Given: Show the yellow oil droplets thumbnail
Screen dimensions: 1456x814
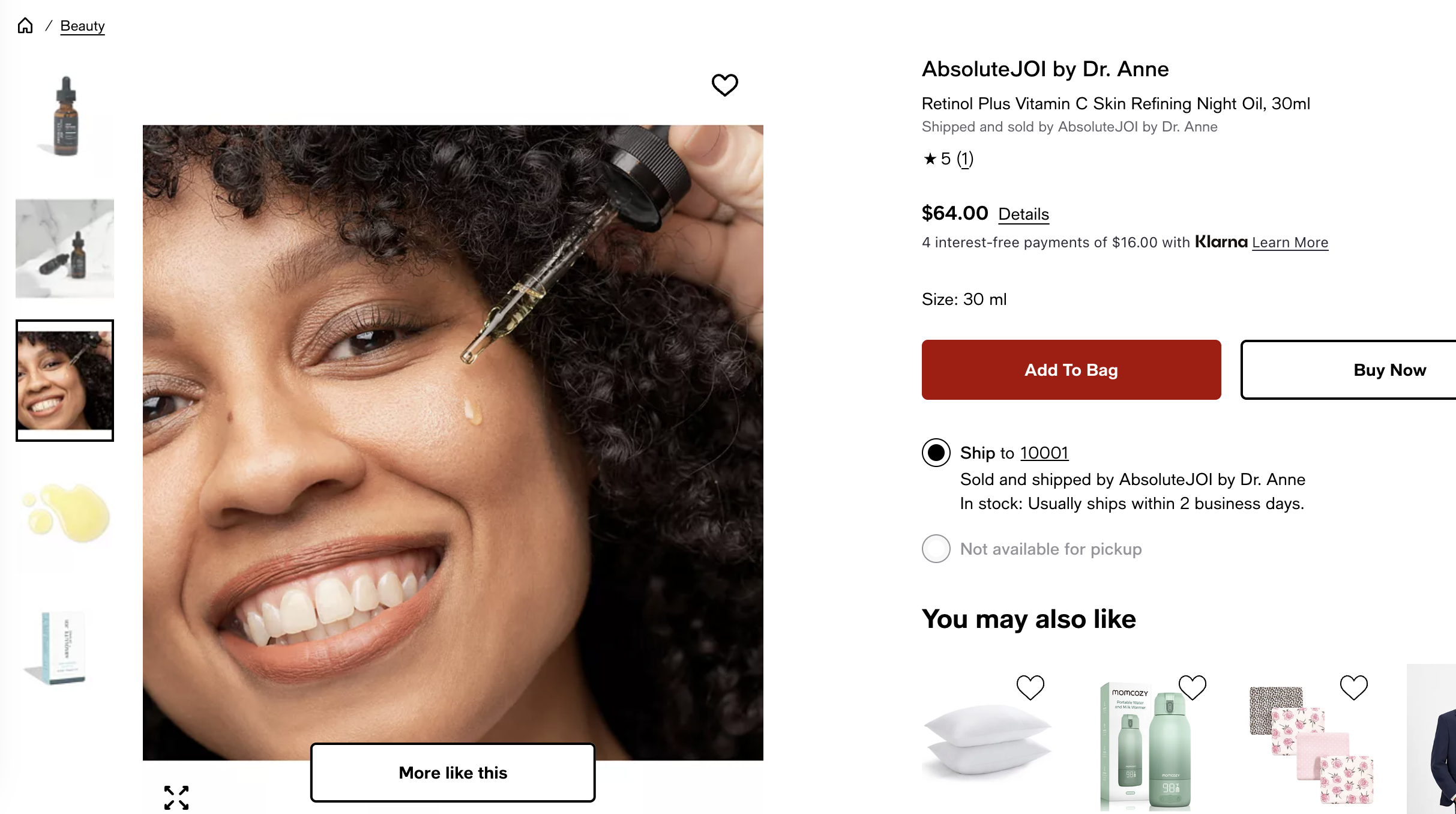Looking at the screenshot, I should point(65,513).
